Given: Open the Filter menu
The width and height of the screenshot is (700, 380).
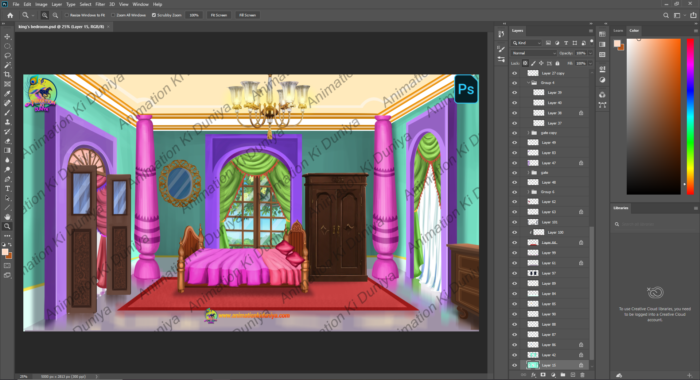Looking at the screenshot, I should pyautogui.click(x=100, y=4).
